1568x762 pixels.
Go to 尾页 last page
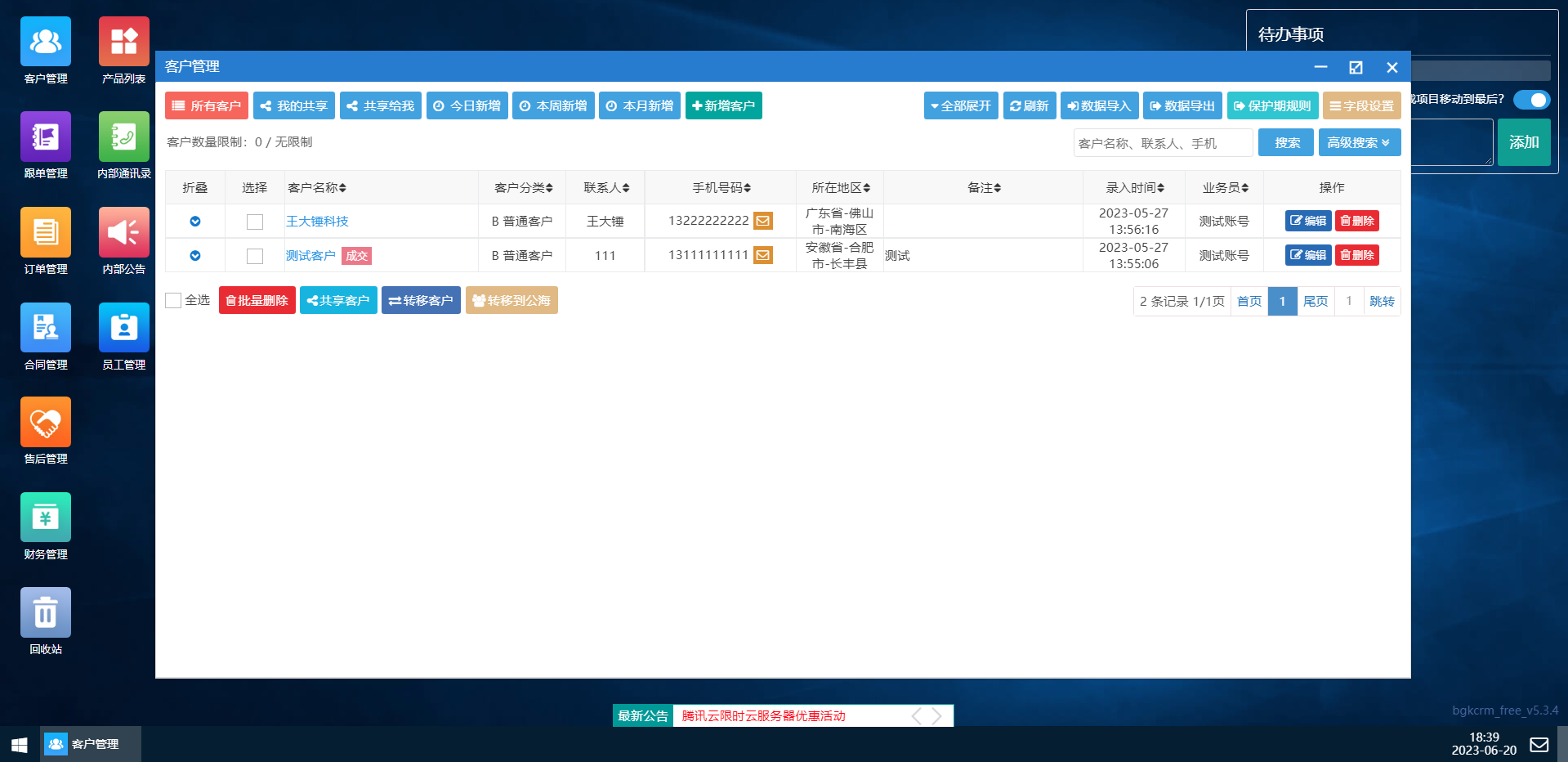tap(1316, 301)
